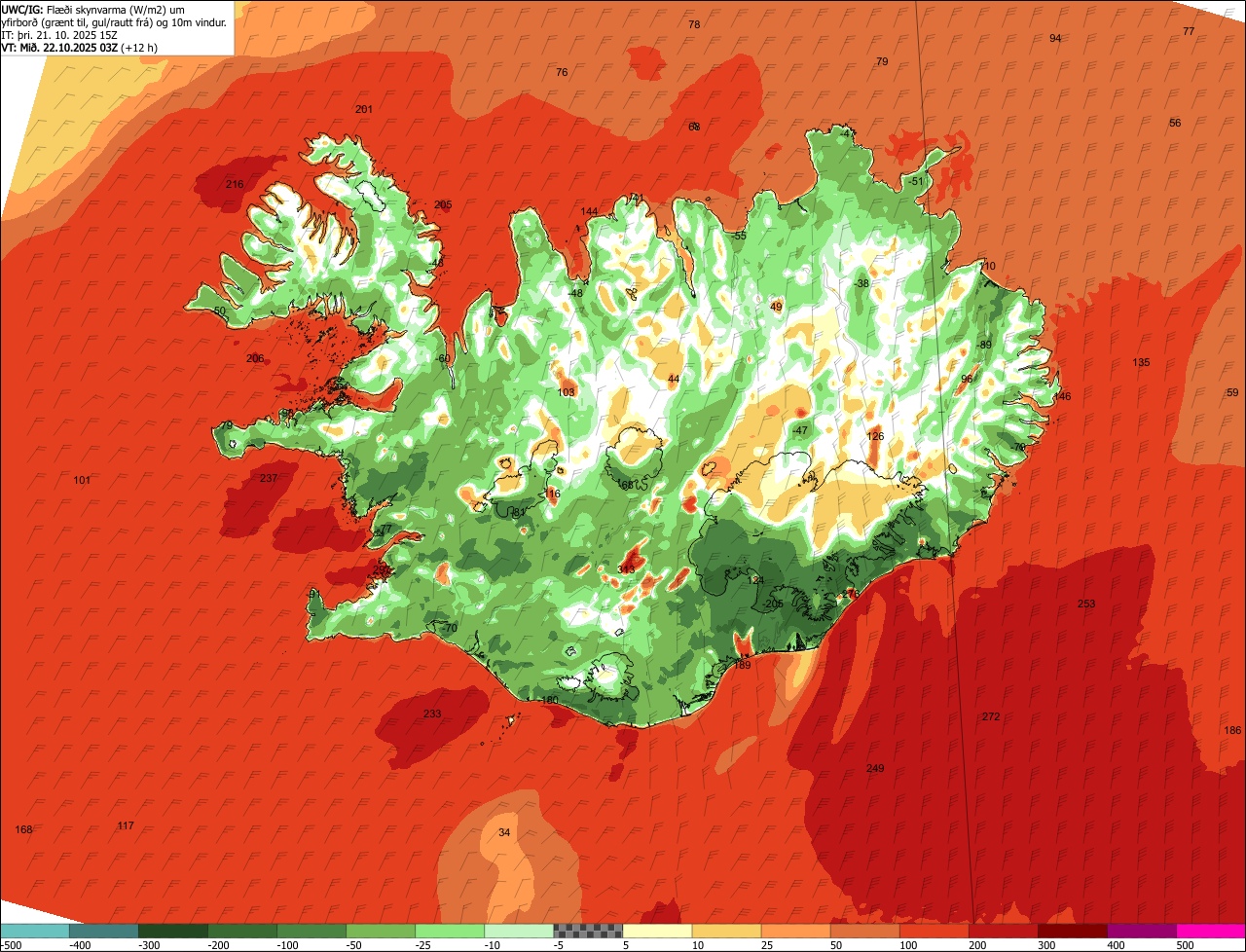The width and height of the screenshot is (1246, 952).
Task: Click the dark teal legend swatch at -400
Action: click(103, 931)
